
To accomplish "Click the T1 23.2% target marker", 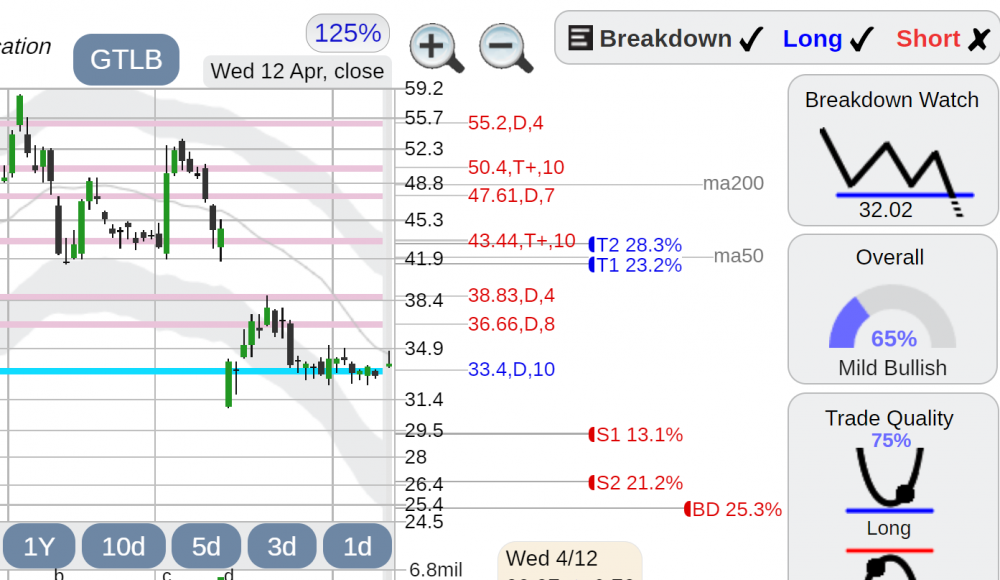I will pyautogui.click(x=636, y=265).
